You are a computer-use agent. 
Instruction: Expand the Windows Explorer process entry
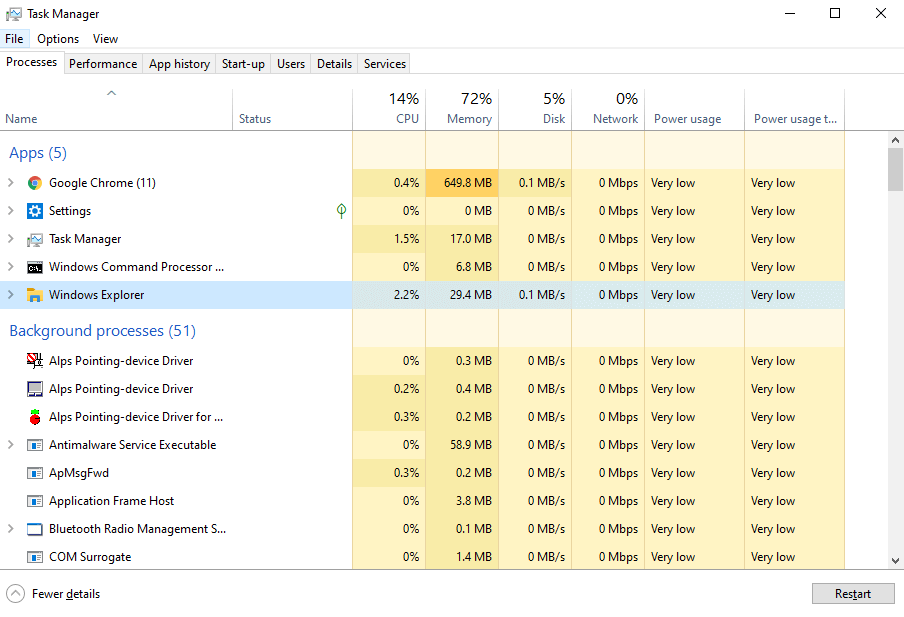click(x=11, y=294)
